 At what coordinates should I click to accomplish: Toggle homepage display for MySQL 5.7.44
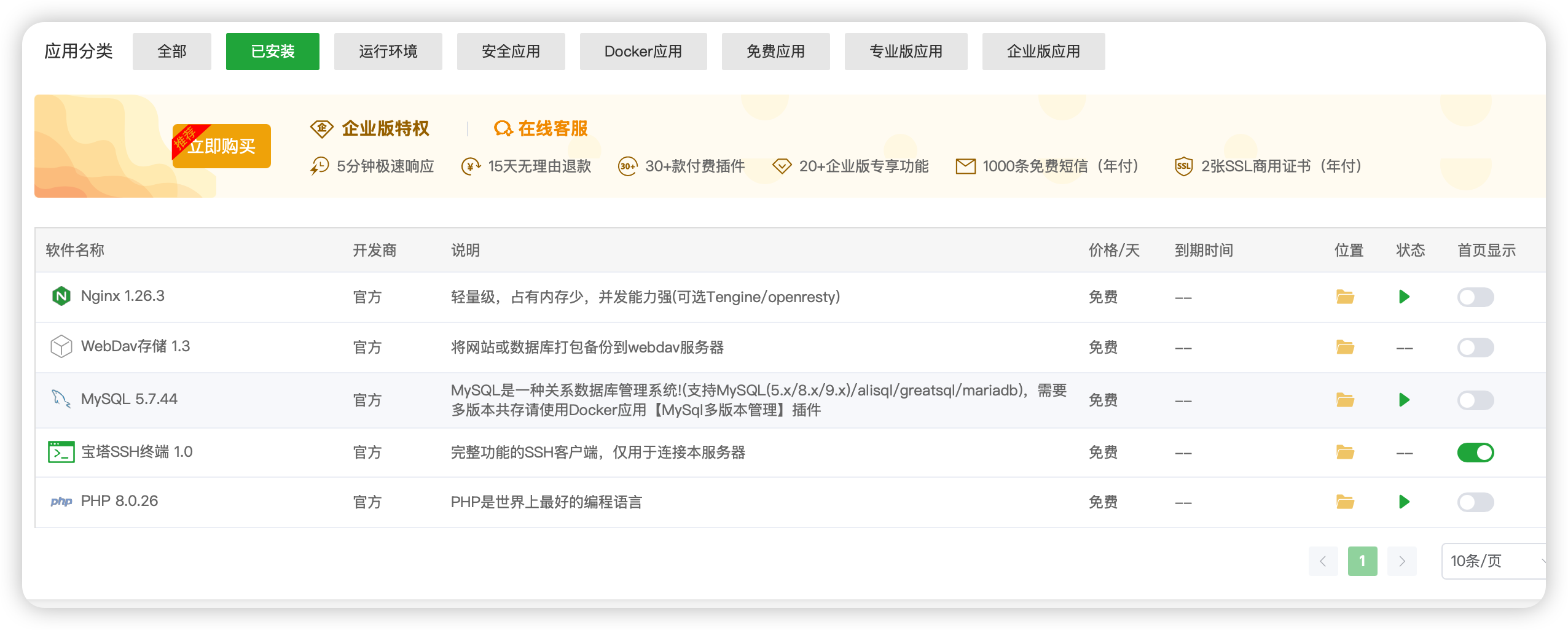click(1475, 400)
